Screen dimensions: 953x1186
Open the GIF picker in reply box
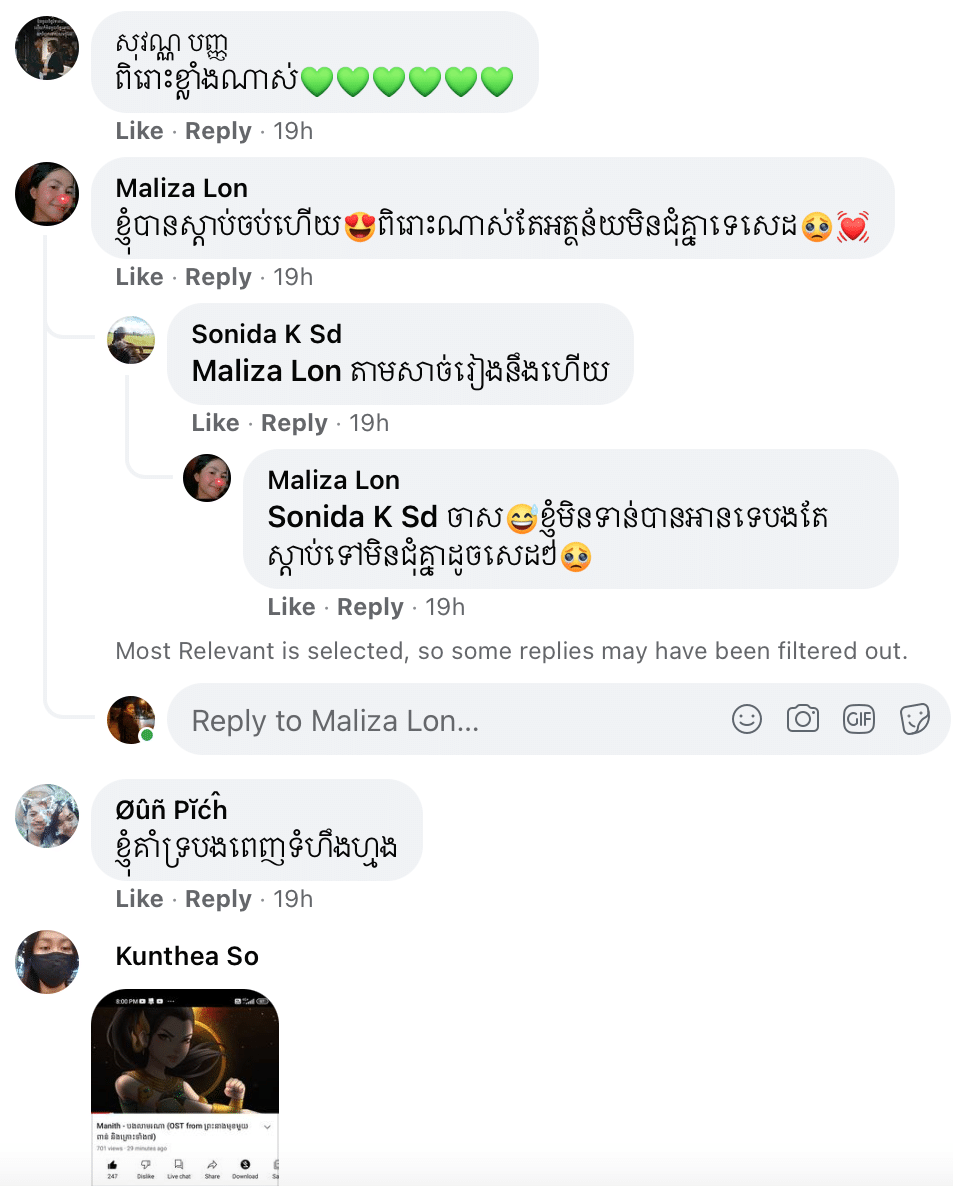coord(859,719)
